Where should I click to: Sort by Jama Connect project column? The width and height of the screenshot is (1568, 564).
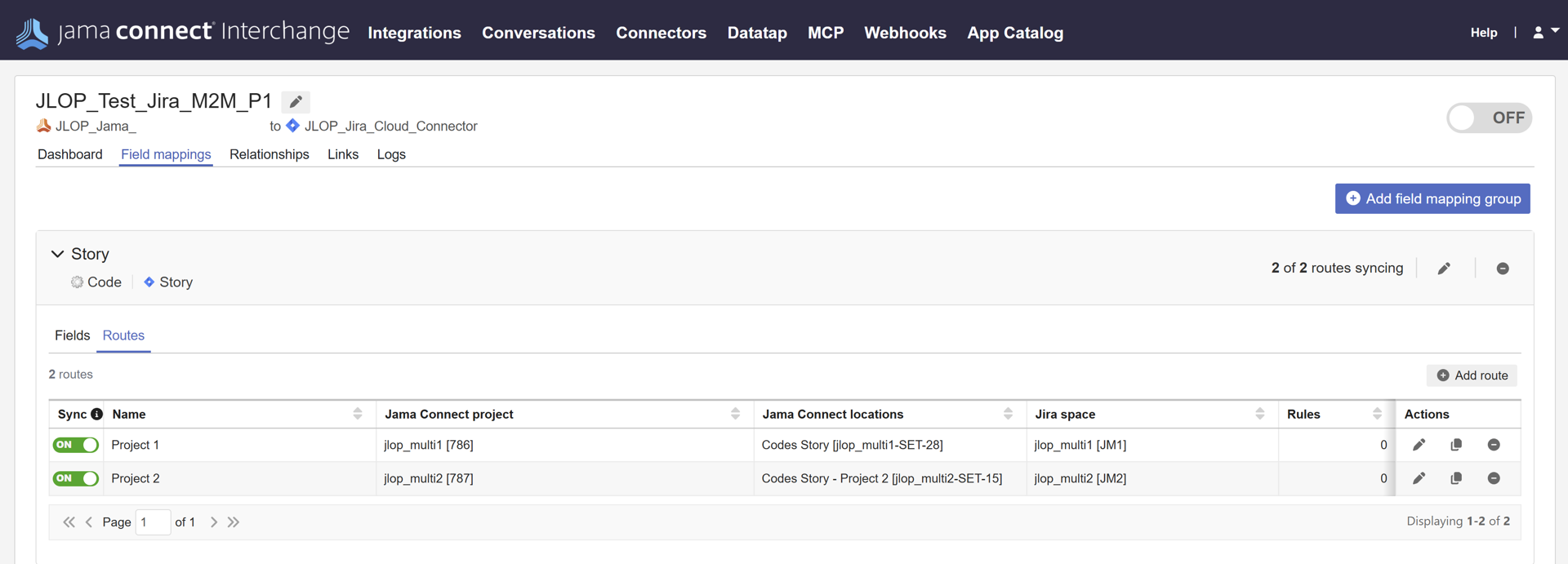point(735,414)
